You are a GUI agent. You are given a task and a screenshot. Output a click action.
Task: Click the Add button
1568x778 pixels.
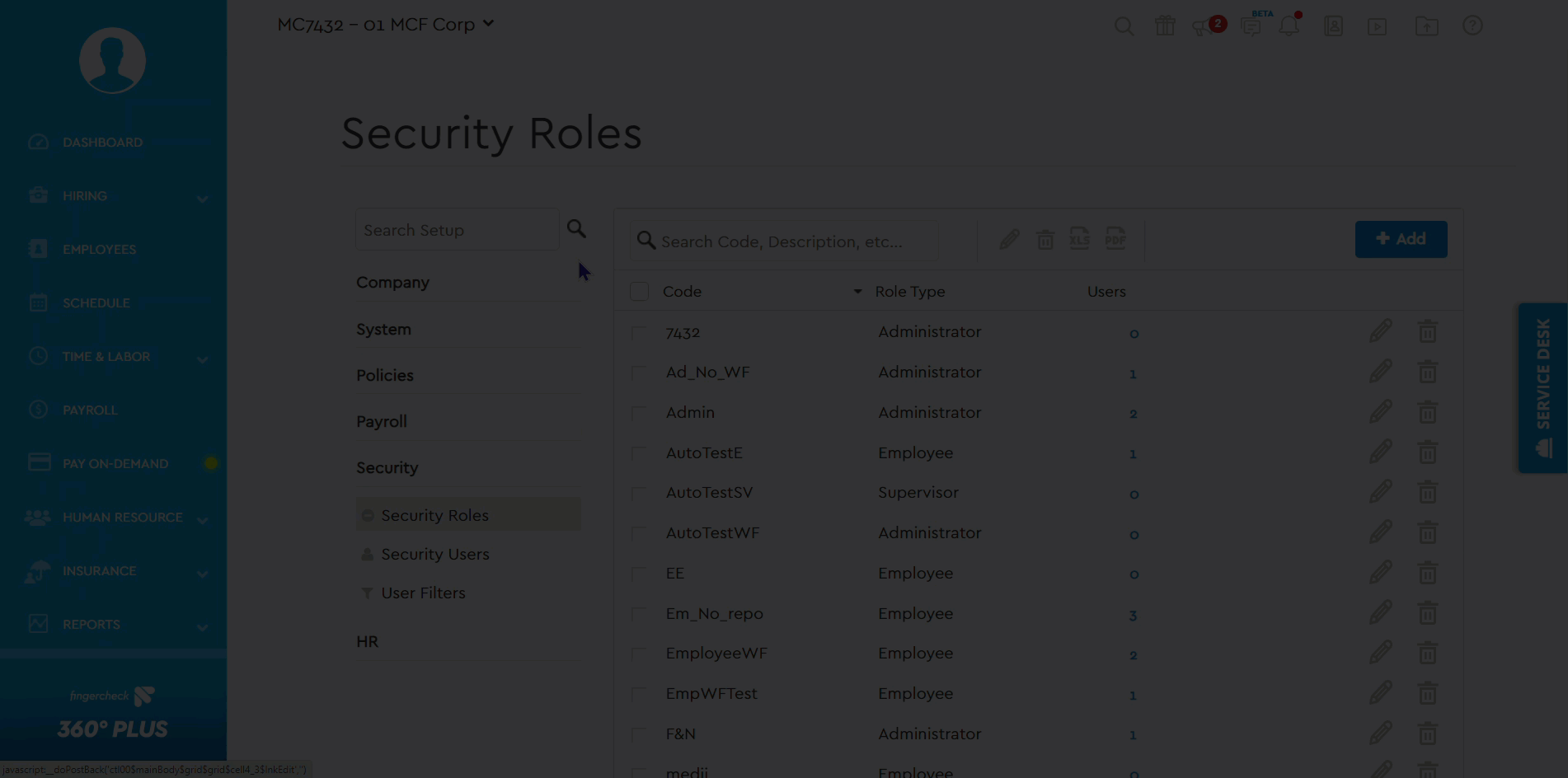tap(1401, 239)
